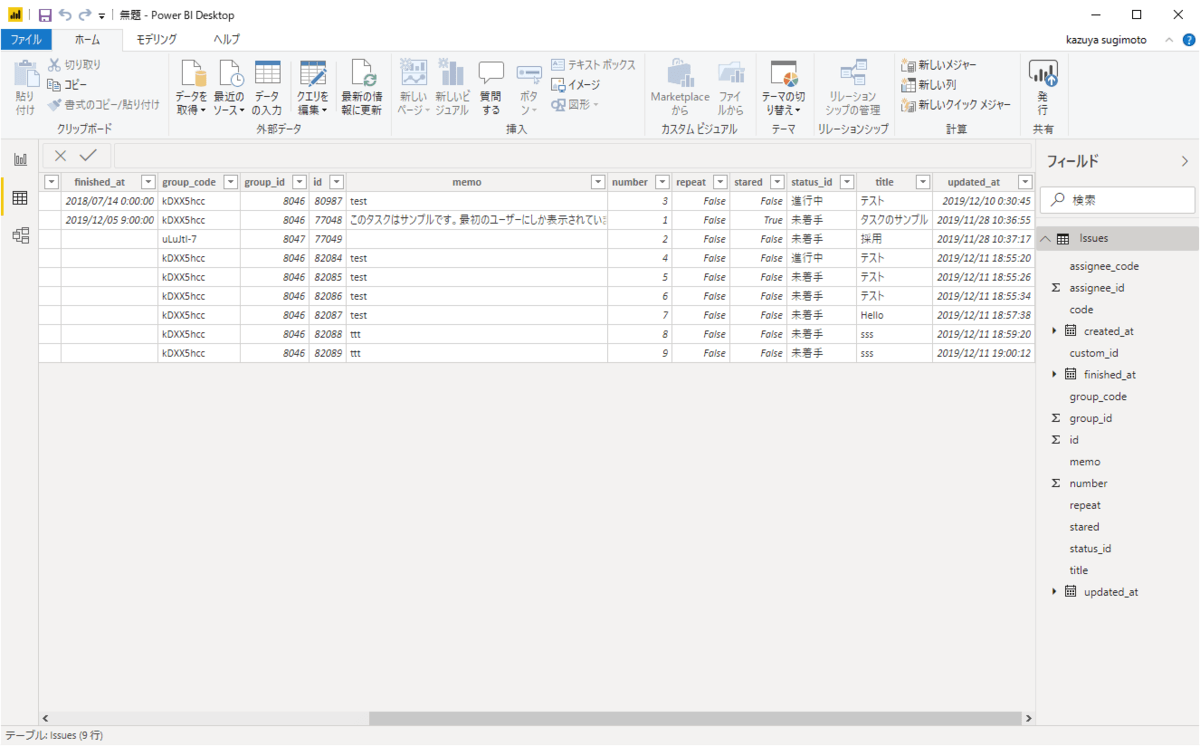Click the Fields 検索 search box

(x=1118, y=200)
